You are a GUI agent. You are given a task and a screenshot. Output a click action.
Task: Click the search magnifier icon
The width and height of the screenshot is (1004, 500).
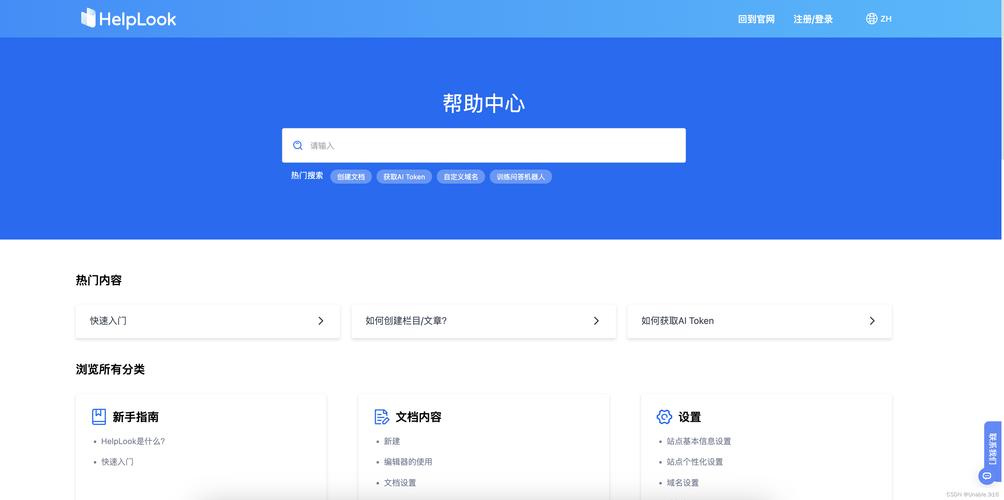coord(298,145)
